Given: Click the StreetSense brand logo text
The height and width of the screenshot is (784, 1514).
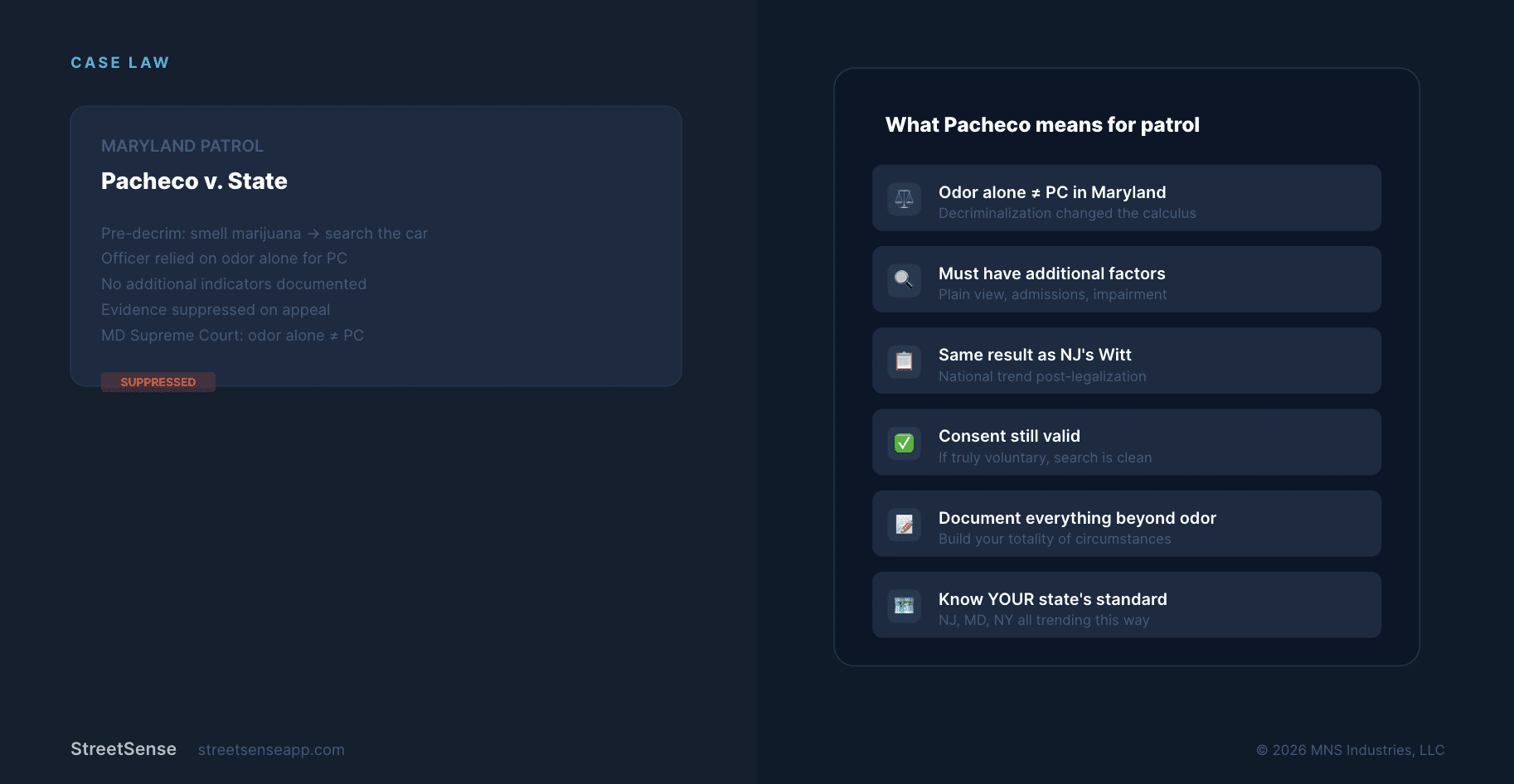Looking at the screenshot, I should pyautogui.click(x=124, y=749).
